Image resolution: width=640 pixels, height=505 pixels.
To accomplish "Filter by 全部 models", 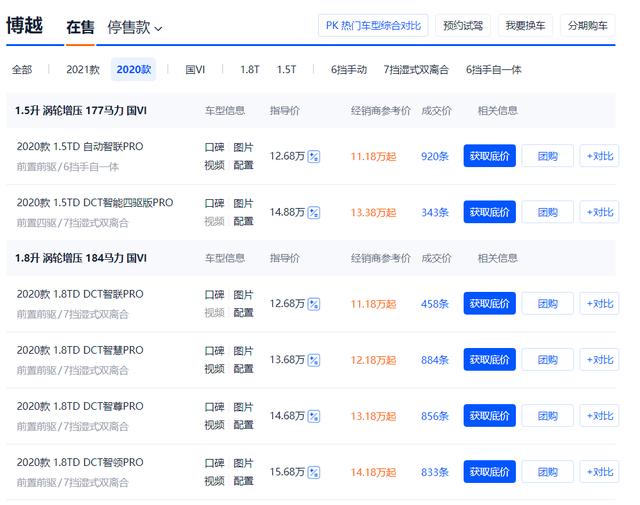I will pyautogui.click(x=22, y=70).
